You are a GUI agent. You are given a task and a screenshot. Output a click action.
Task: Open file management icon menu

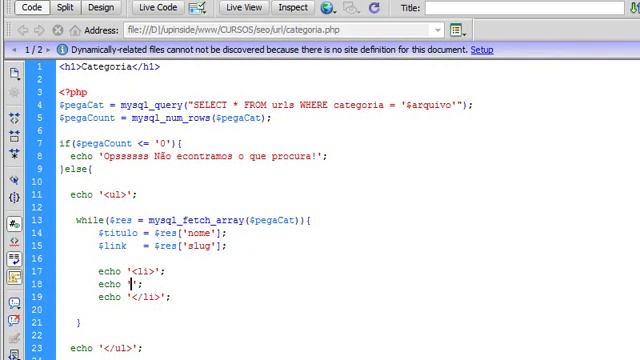point(351,8)
